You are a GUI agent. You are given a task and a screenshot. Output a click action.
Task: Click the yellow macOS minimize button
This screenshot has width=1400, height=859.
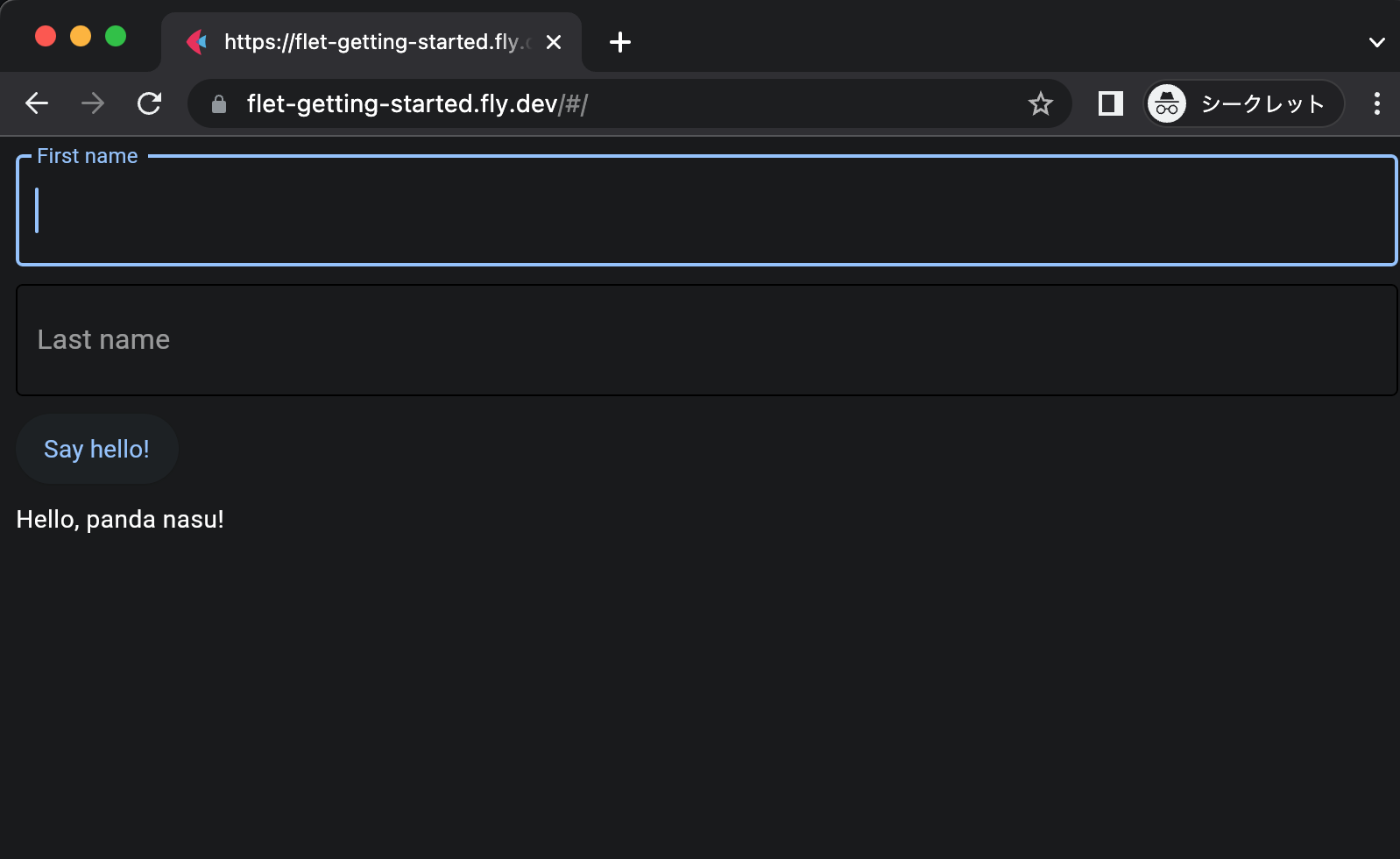[x=81, y=36]
